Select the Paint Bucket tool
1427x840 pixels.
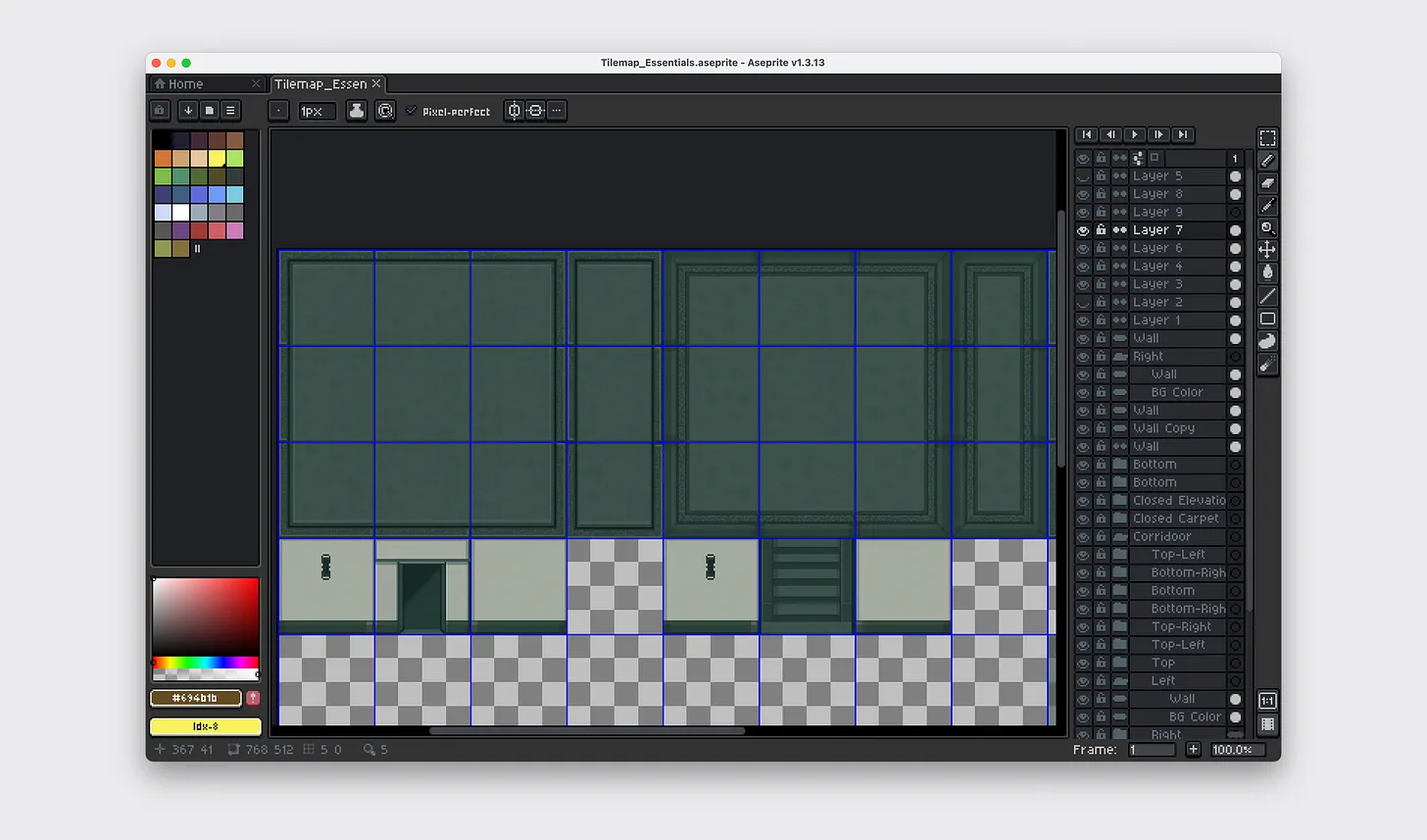tap(1267, 272)
